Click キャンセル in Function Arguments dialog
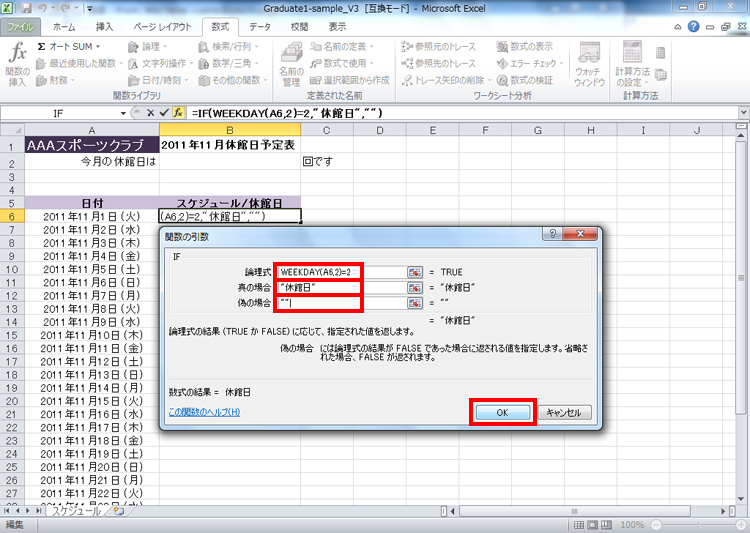750x533 pixels. (x=564, y=412)
